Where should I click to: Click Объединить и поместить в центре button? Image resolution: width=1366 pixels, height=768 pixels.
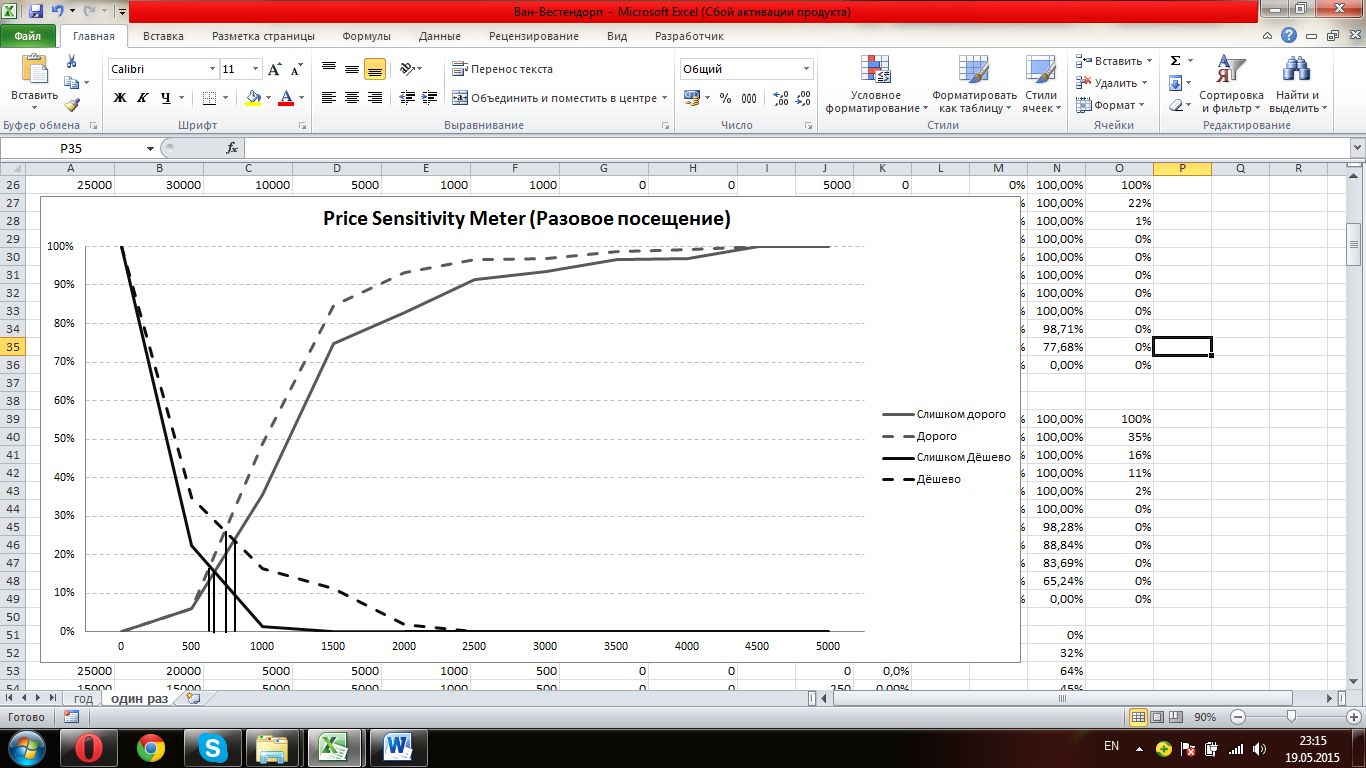[x=555, y=98]
